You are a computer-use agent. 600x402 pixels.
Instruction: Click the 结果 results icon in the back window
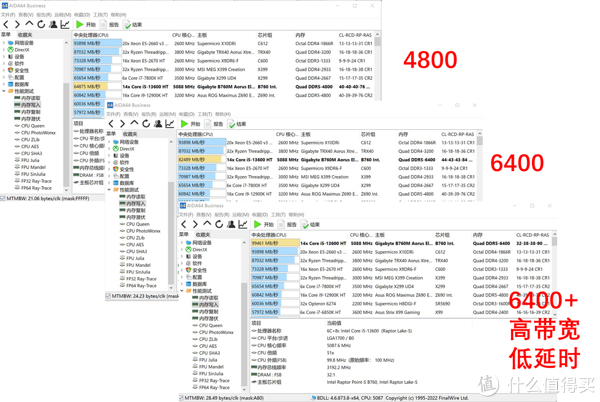[x=132, y=24]
